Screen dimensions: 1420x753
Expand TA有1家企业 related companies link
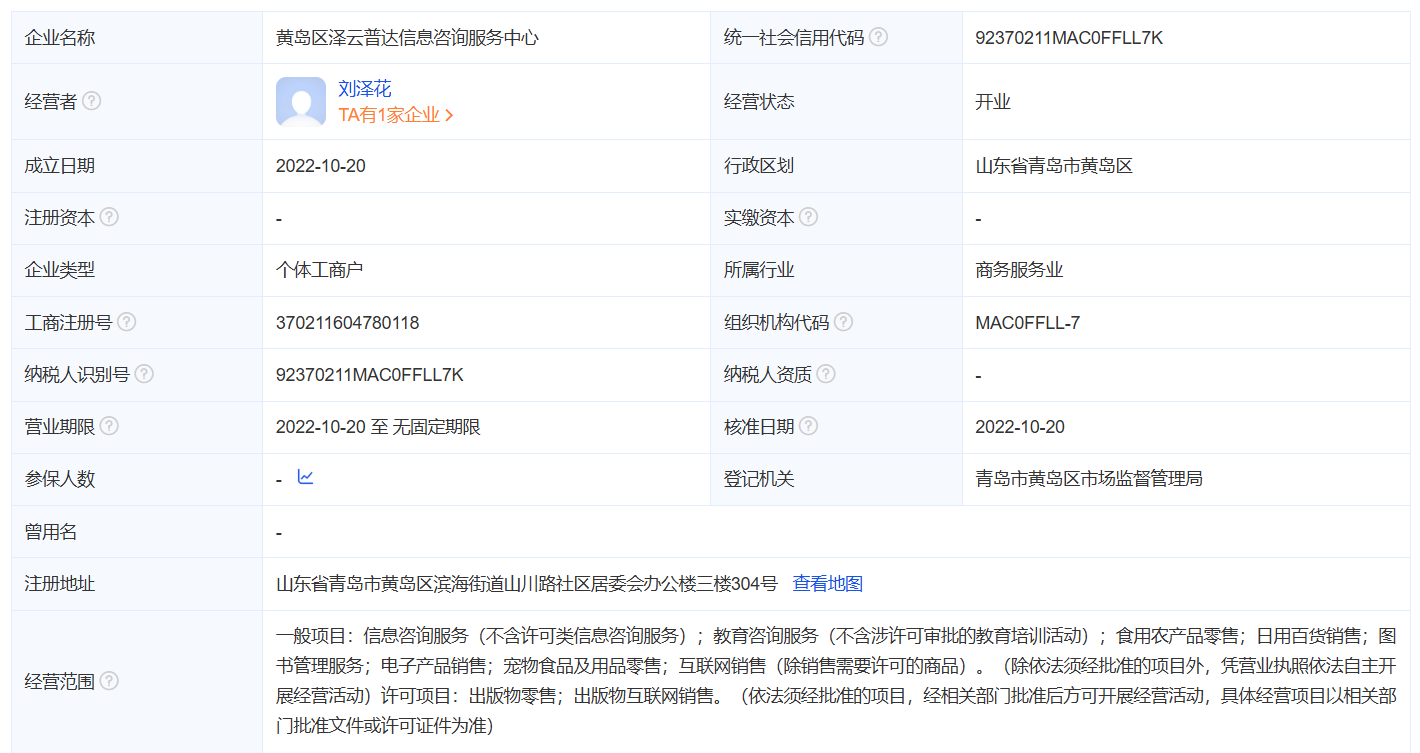click(396, 115)
